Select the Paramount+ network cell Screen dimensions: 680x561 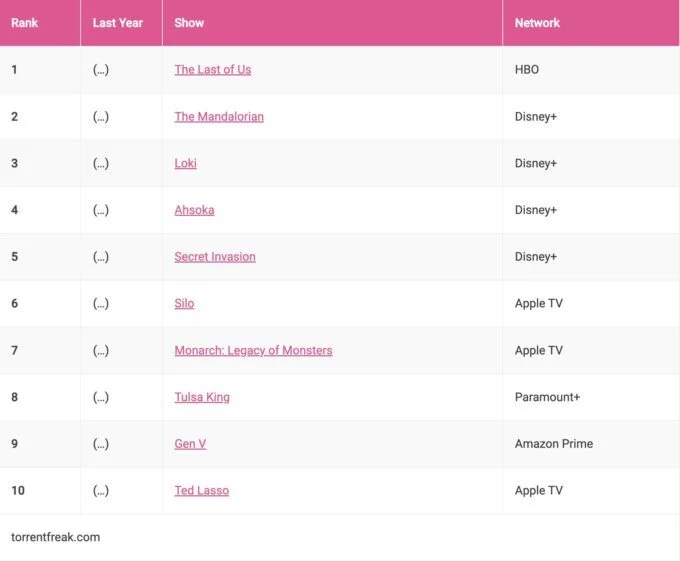[547, 397]
